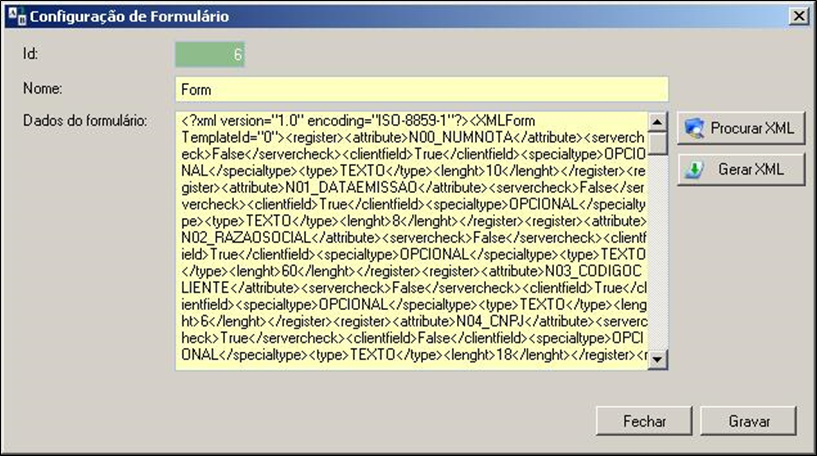Screen dimensions: 817x456
Task: Click the Fechar button
Action: pos(644,421)
